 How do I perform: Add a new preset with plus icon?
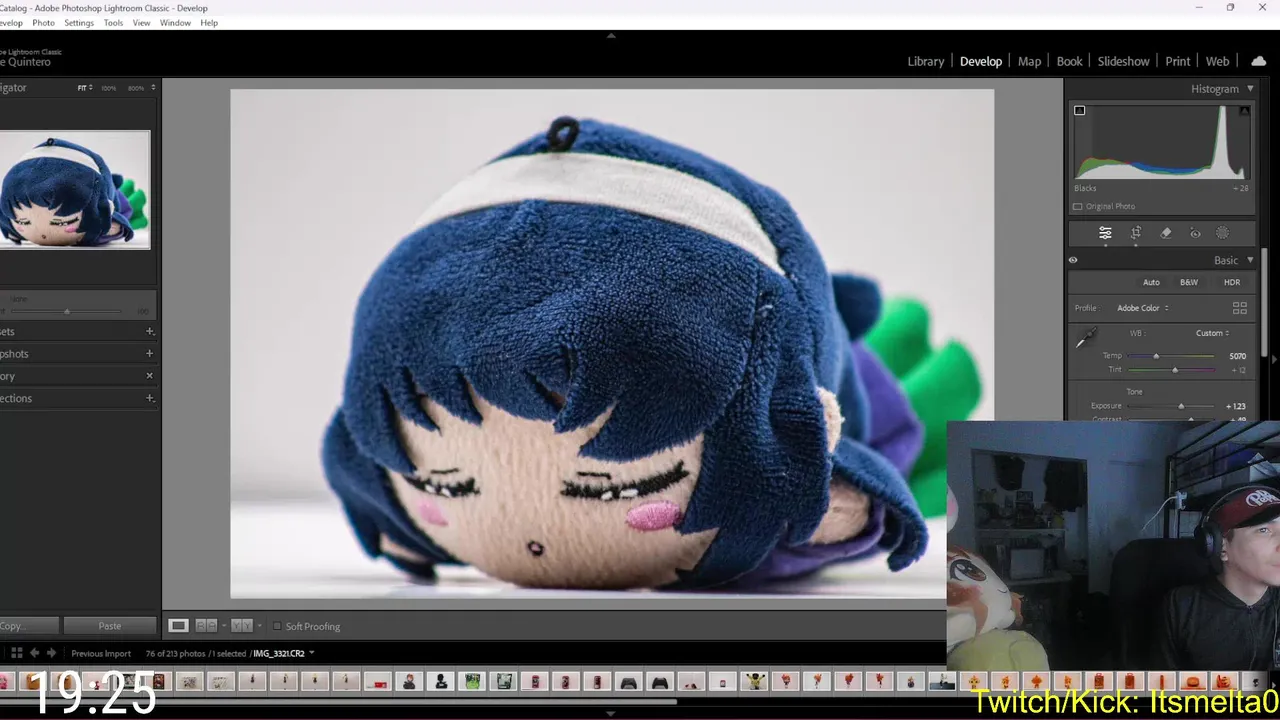click(150, 332)
